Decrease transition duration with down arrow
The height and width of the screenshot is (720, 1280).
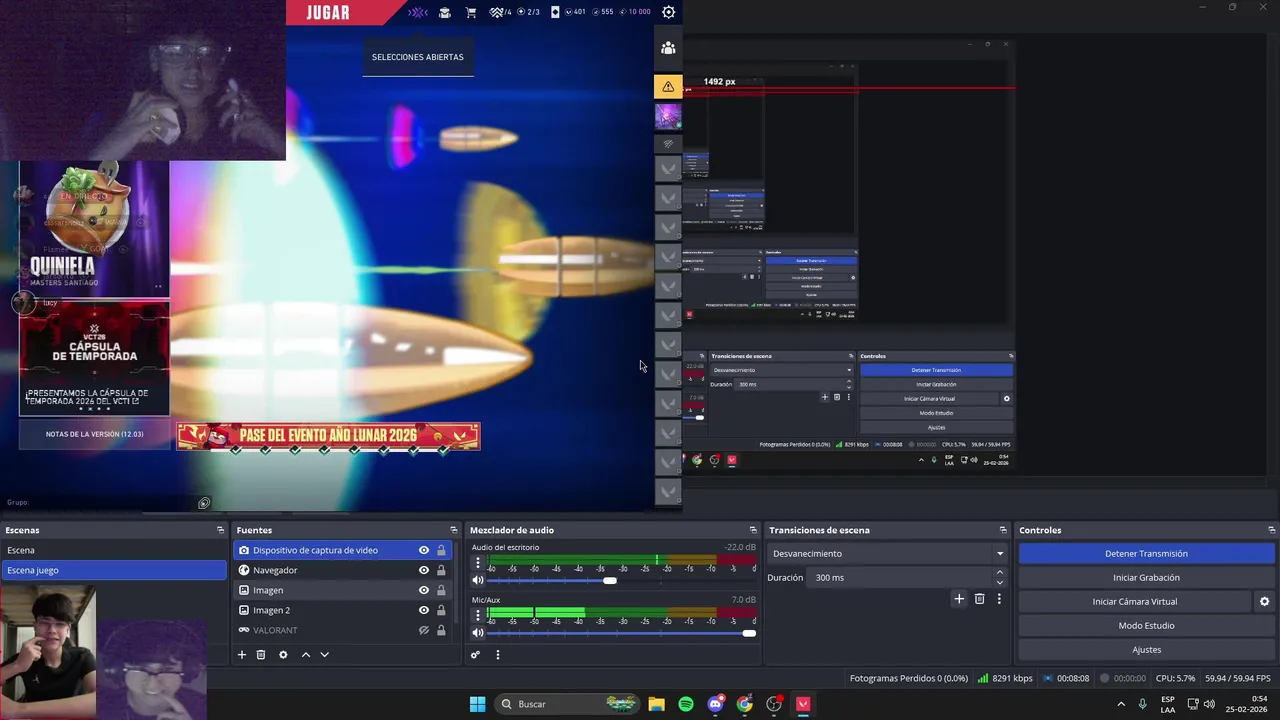[x=999, y=583]
